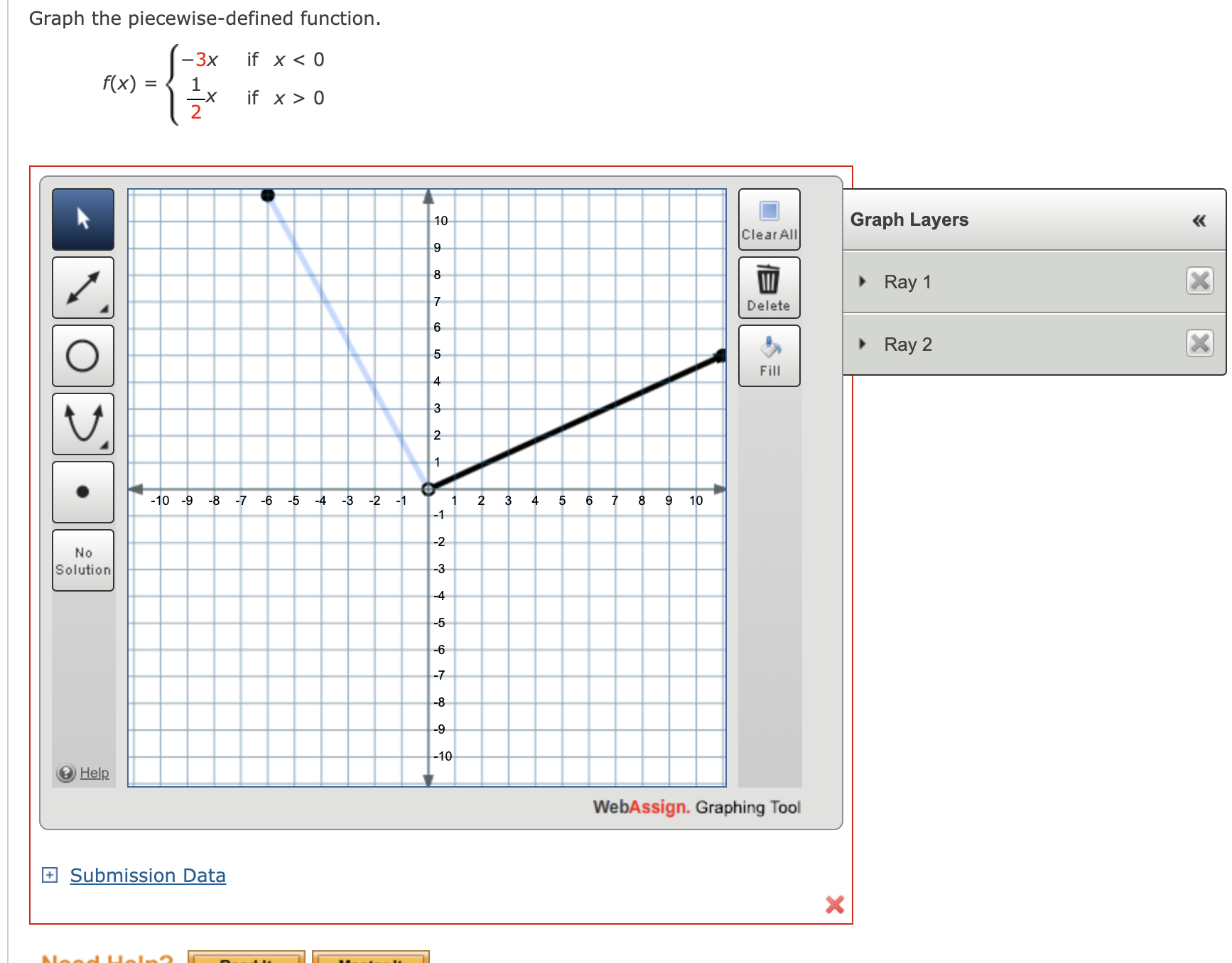Click the Delete trash icon

[769, 280]
